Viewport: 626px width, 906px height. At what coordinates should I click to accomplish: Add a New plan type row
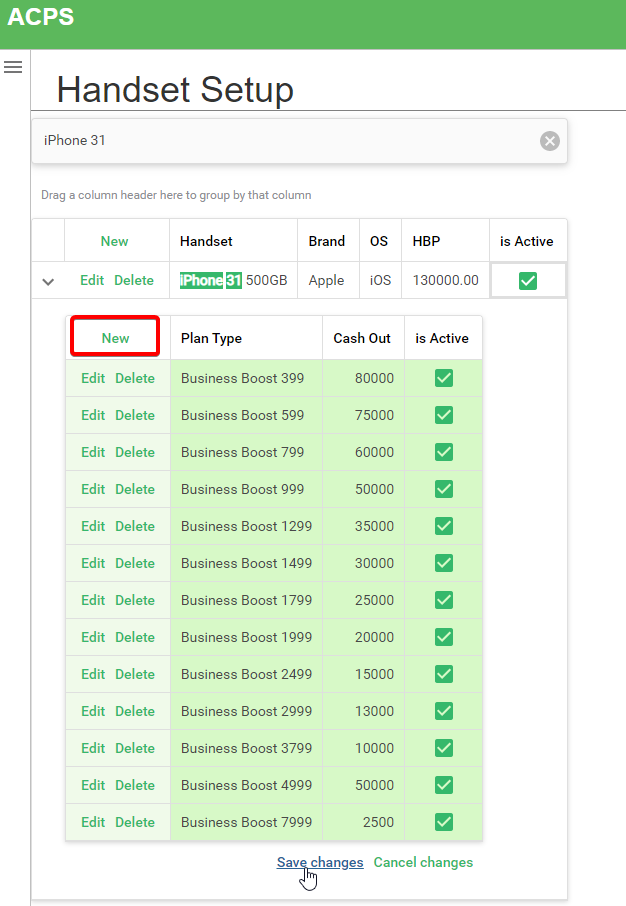tap(115, 338)
